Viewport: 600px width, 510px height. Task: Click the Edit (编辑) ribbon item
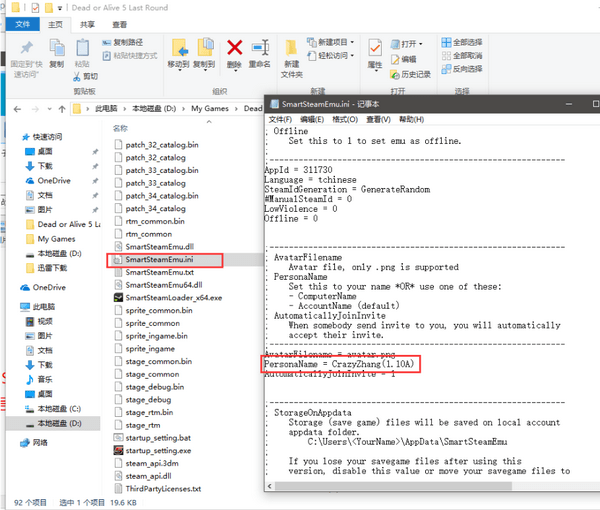click(403, 59)
